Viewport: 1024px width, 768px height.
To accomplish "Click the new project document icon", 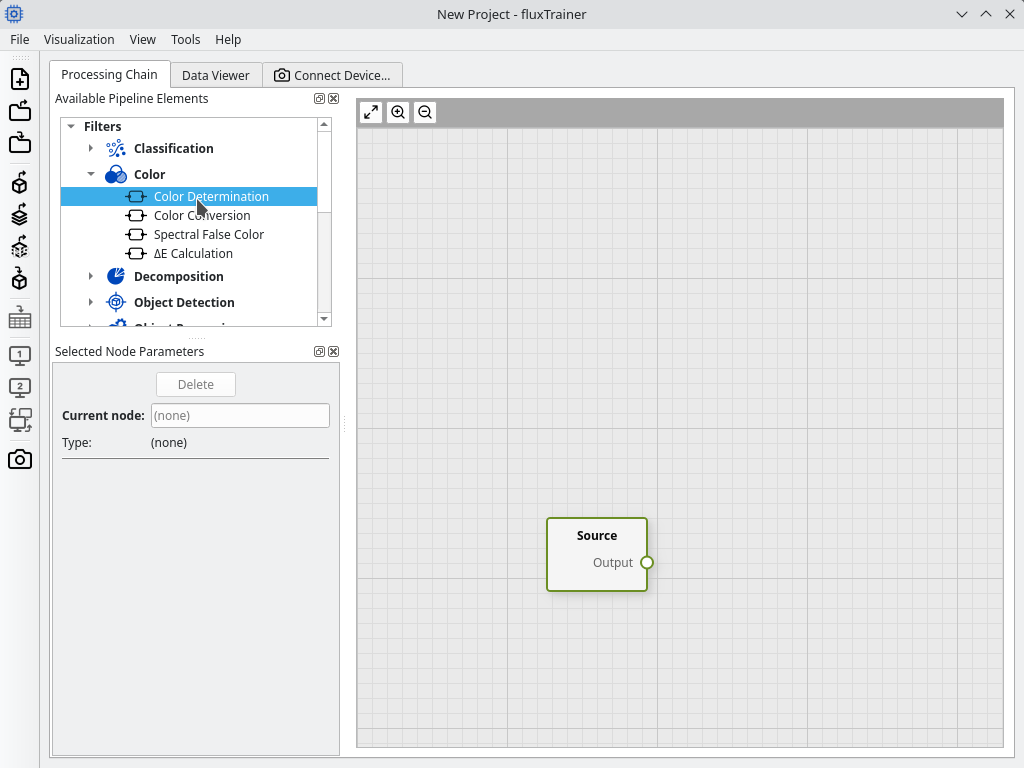I will pyautogui.click(x=20, y=79).
